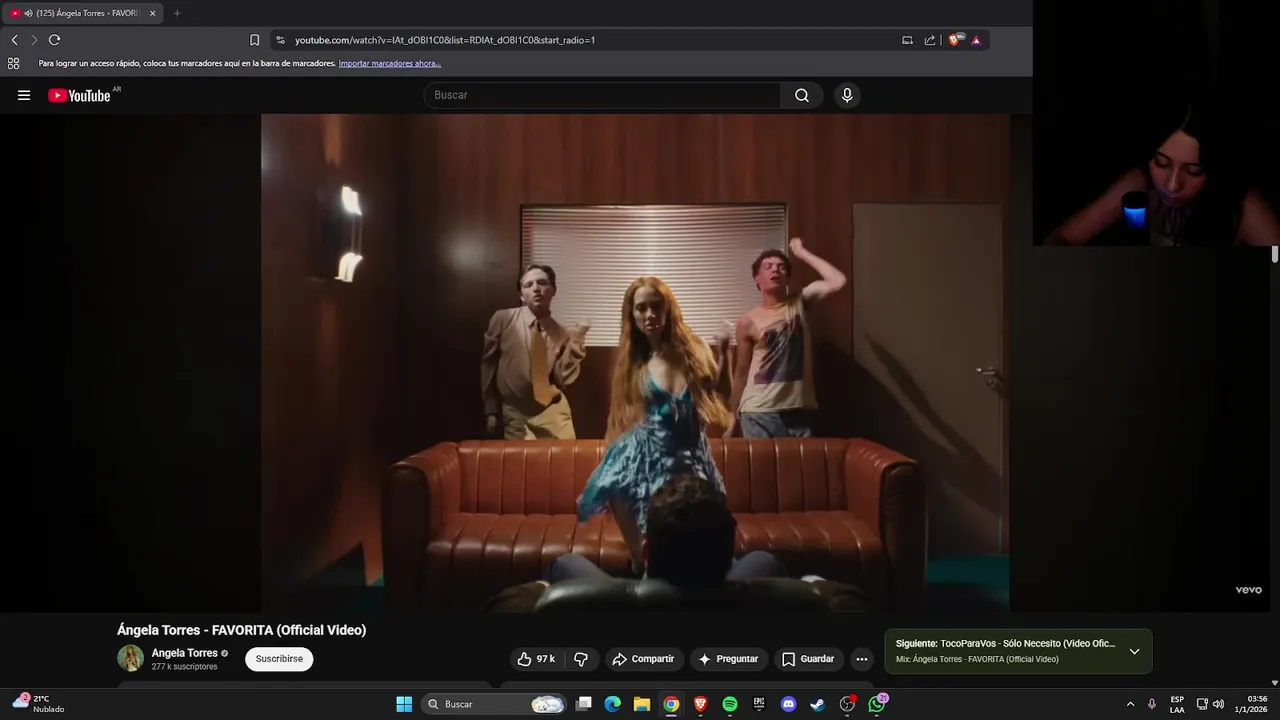Screen dimensions: 1280x720
Task: Start voice search with the microphone
Action: pyautogui.click(x=847, y=95)
